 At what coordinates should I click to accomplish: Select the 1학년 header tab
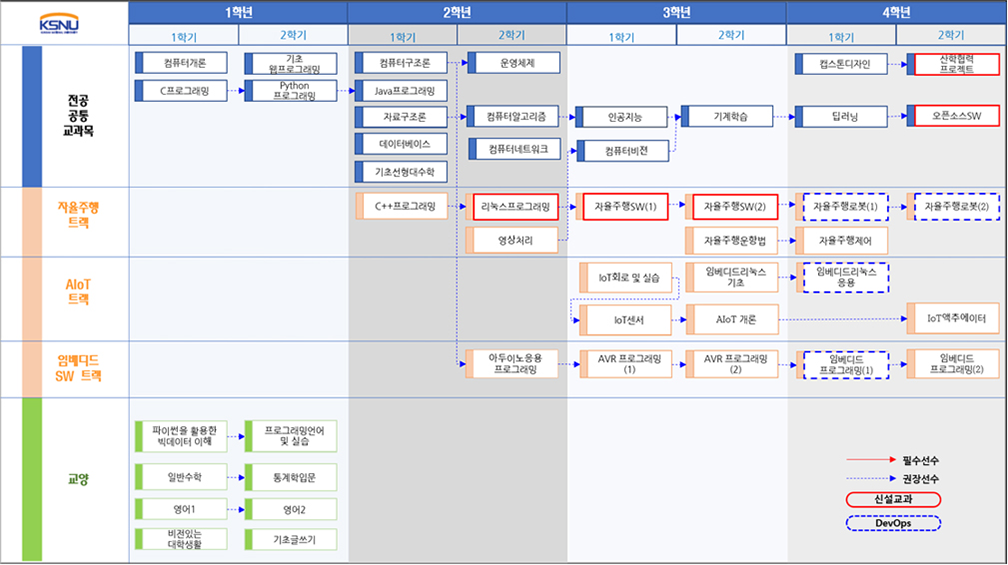point(238,12)
